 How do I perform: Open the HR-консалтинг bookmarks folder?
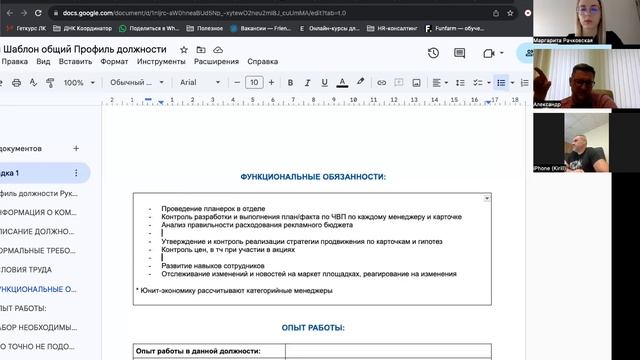(392, 29)
